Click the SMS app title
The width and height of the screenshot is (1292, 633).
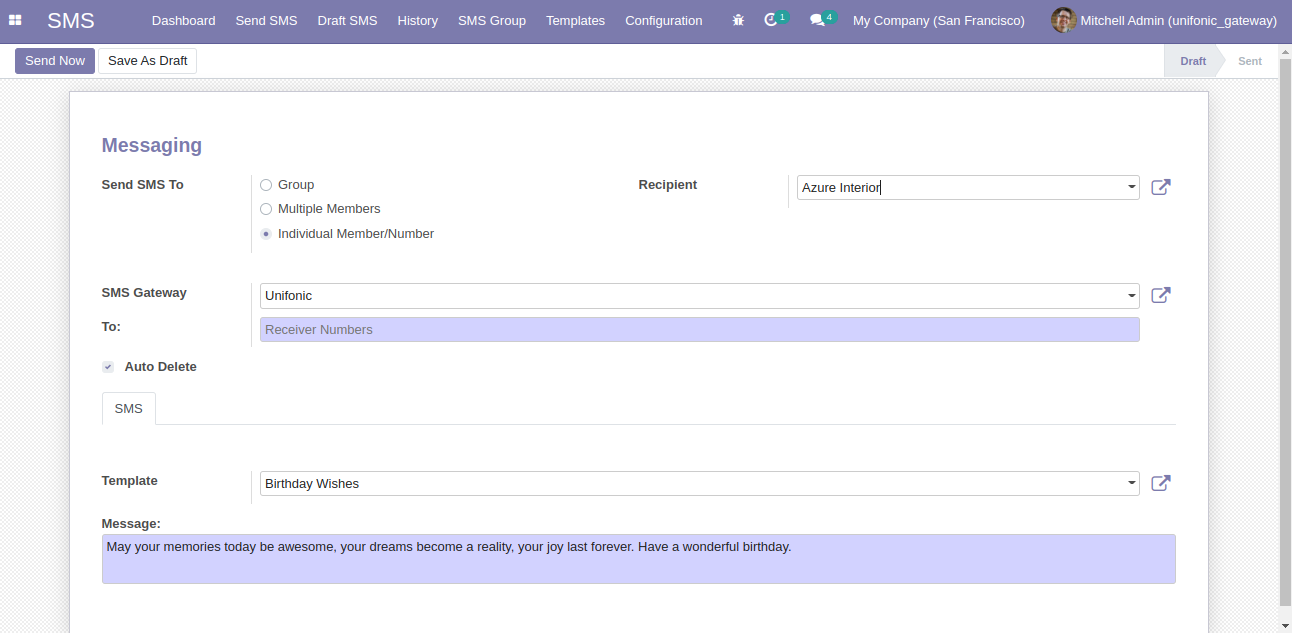point(71,20)
